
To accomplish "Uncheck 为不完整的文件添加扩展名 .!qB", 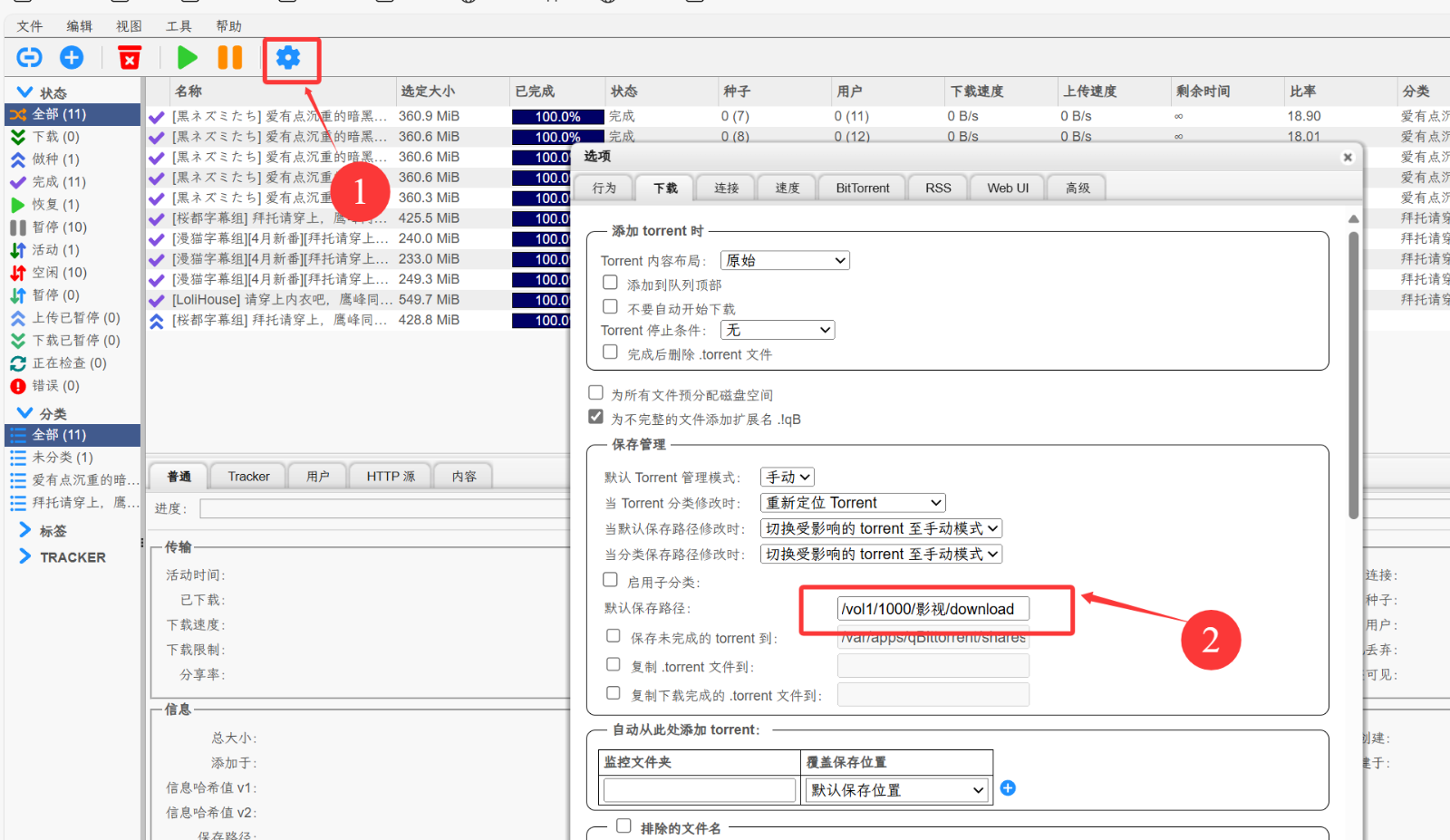I will point(595,416).
